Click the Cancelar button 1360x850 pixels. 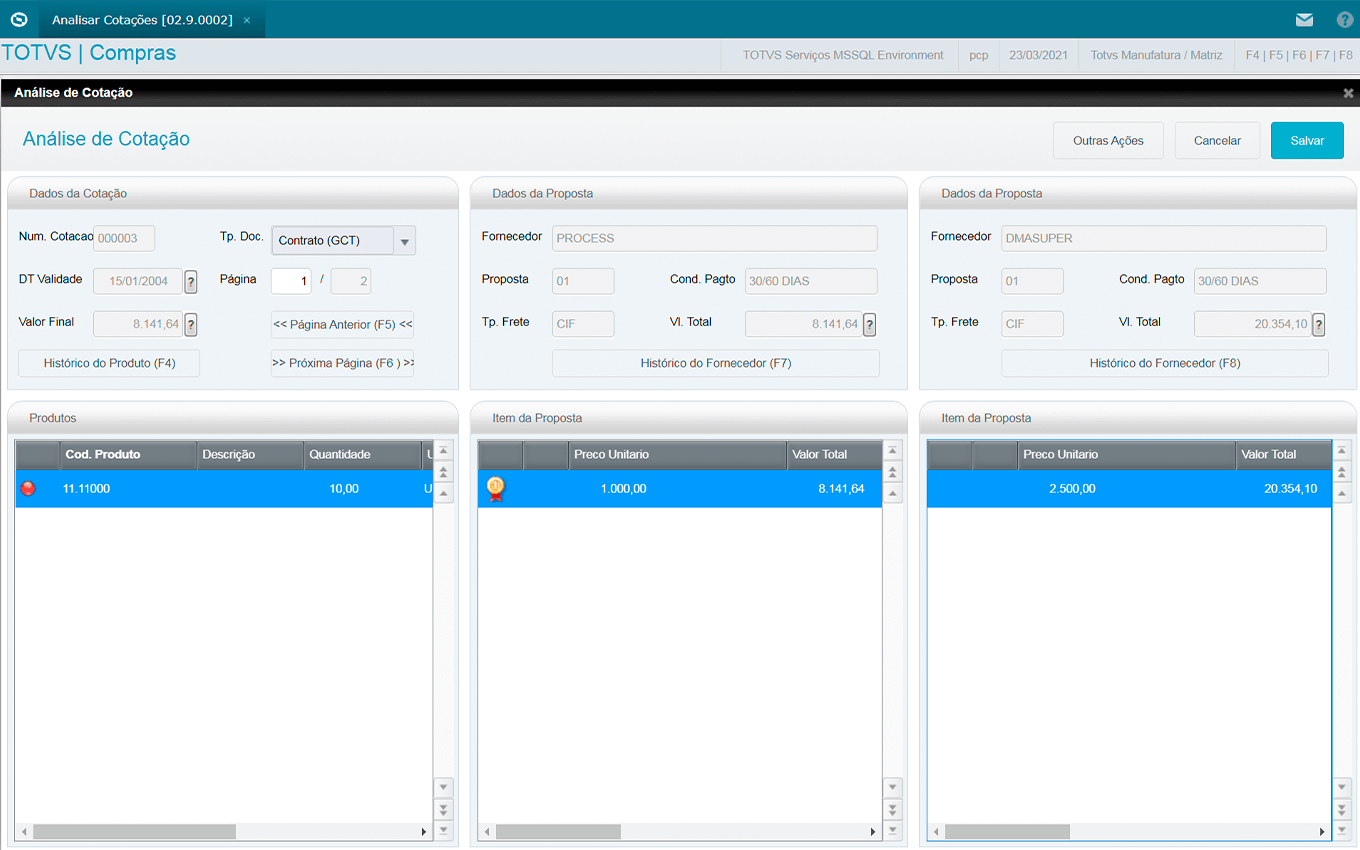tap(1217, 141)
